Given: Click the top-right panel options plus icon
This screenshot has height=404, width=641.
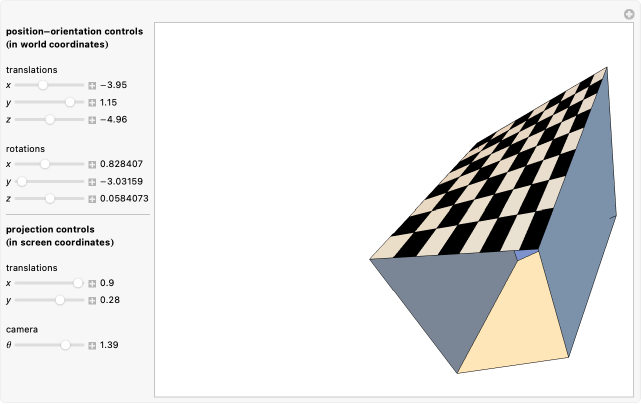Looking at the screenshot, I should 628,13.
